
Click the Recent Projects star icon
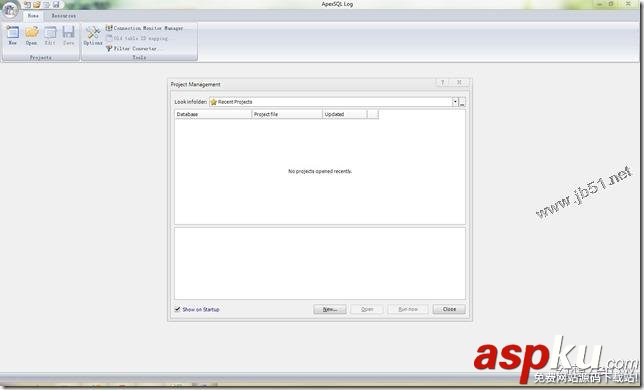point(214,102)
